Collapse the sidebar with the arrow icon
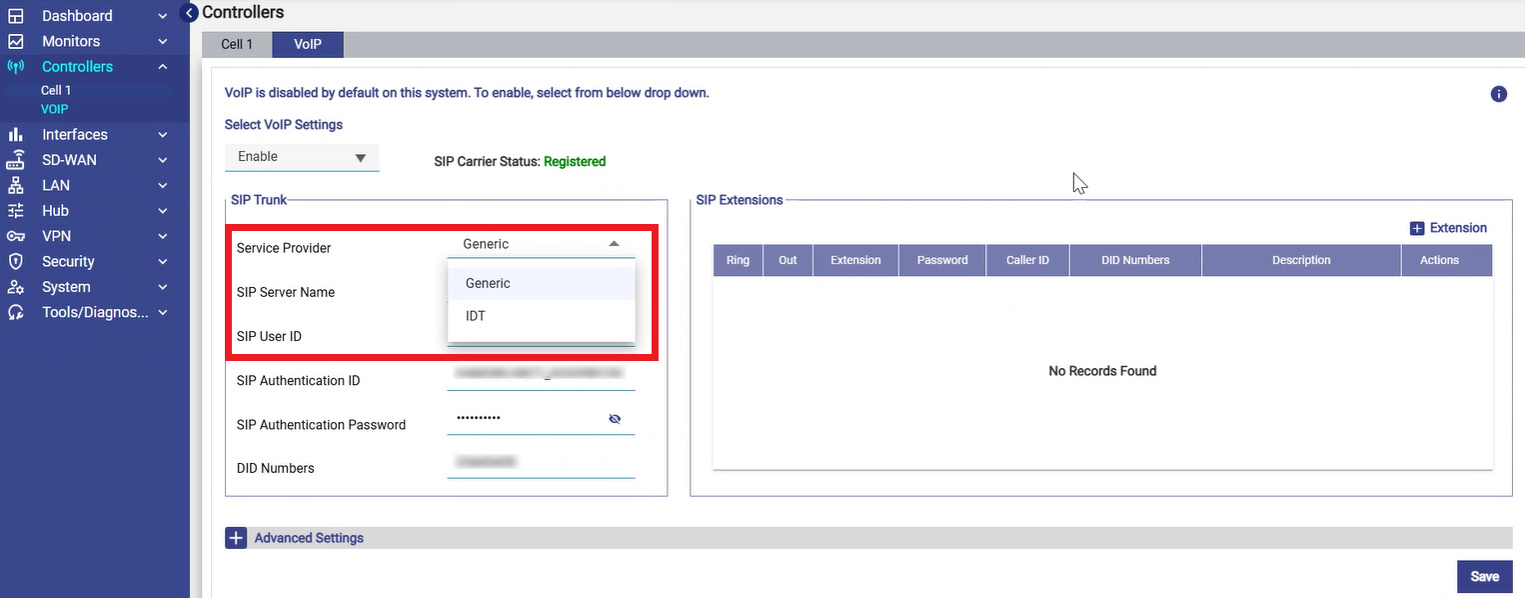This screenshot has width=1525, height=598. pos(189,13)
